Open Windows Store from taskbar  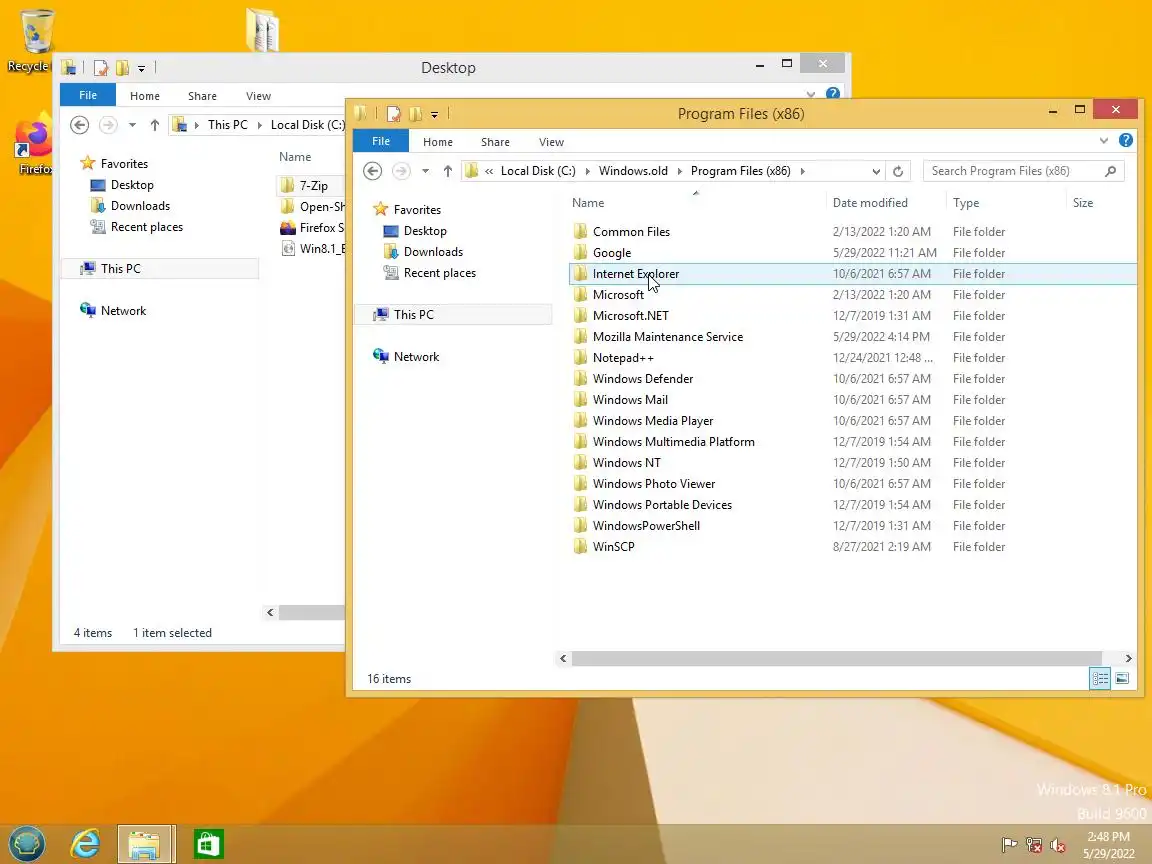[x=208, y=843]
